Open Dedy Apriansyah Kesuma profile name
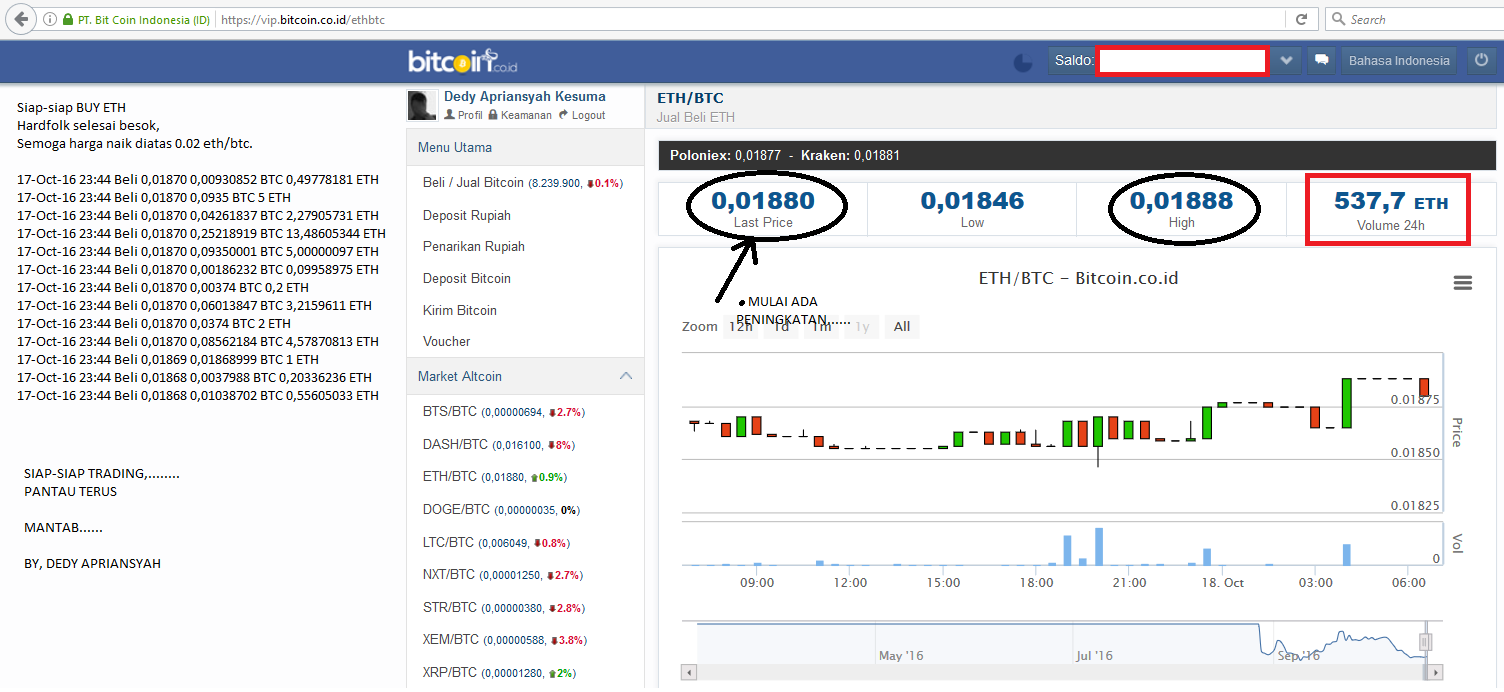Screen dimensions: 1504x692 525,97
